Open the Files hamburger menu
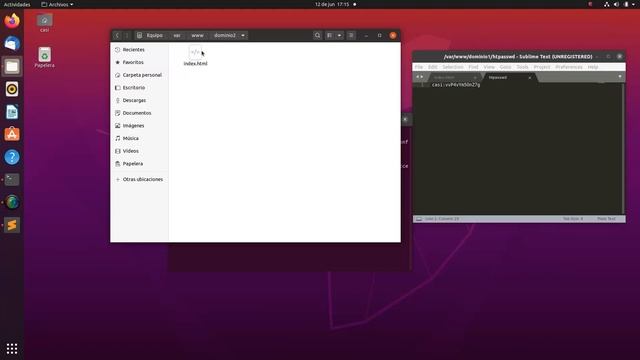Image resolution: width=640 pixels, height=360 pixels. pos(351,36)
